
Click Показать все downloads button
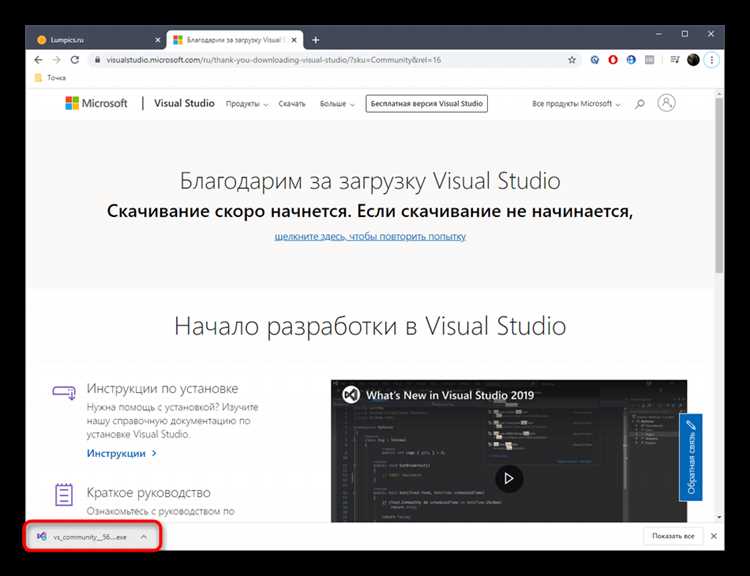[x=673, y=536]
